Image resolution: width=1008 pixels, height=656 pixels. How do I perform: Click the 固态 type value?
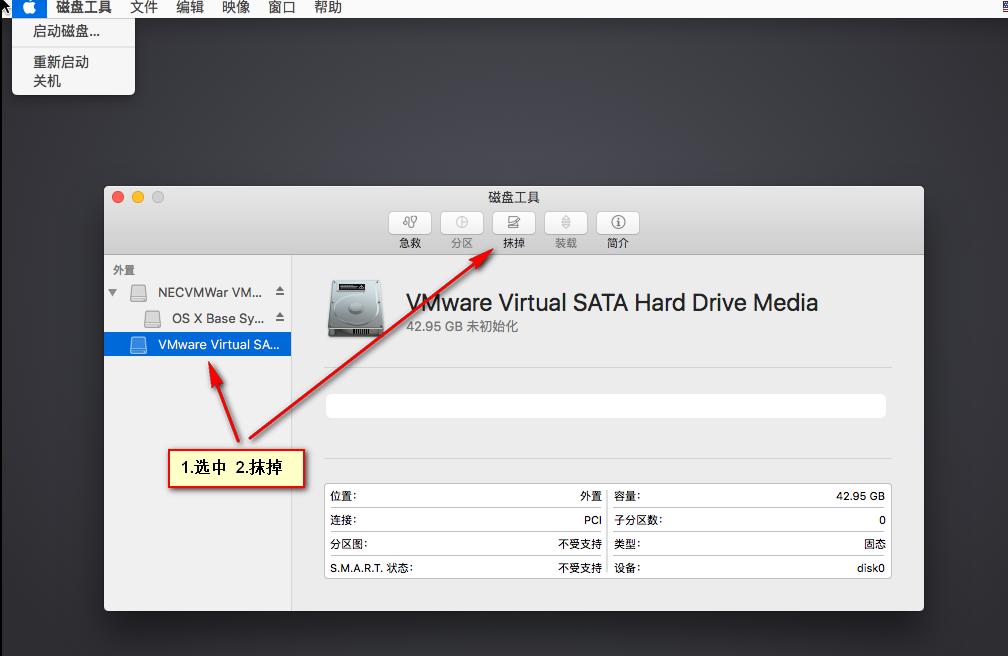coord(874,544)
